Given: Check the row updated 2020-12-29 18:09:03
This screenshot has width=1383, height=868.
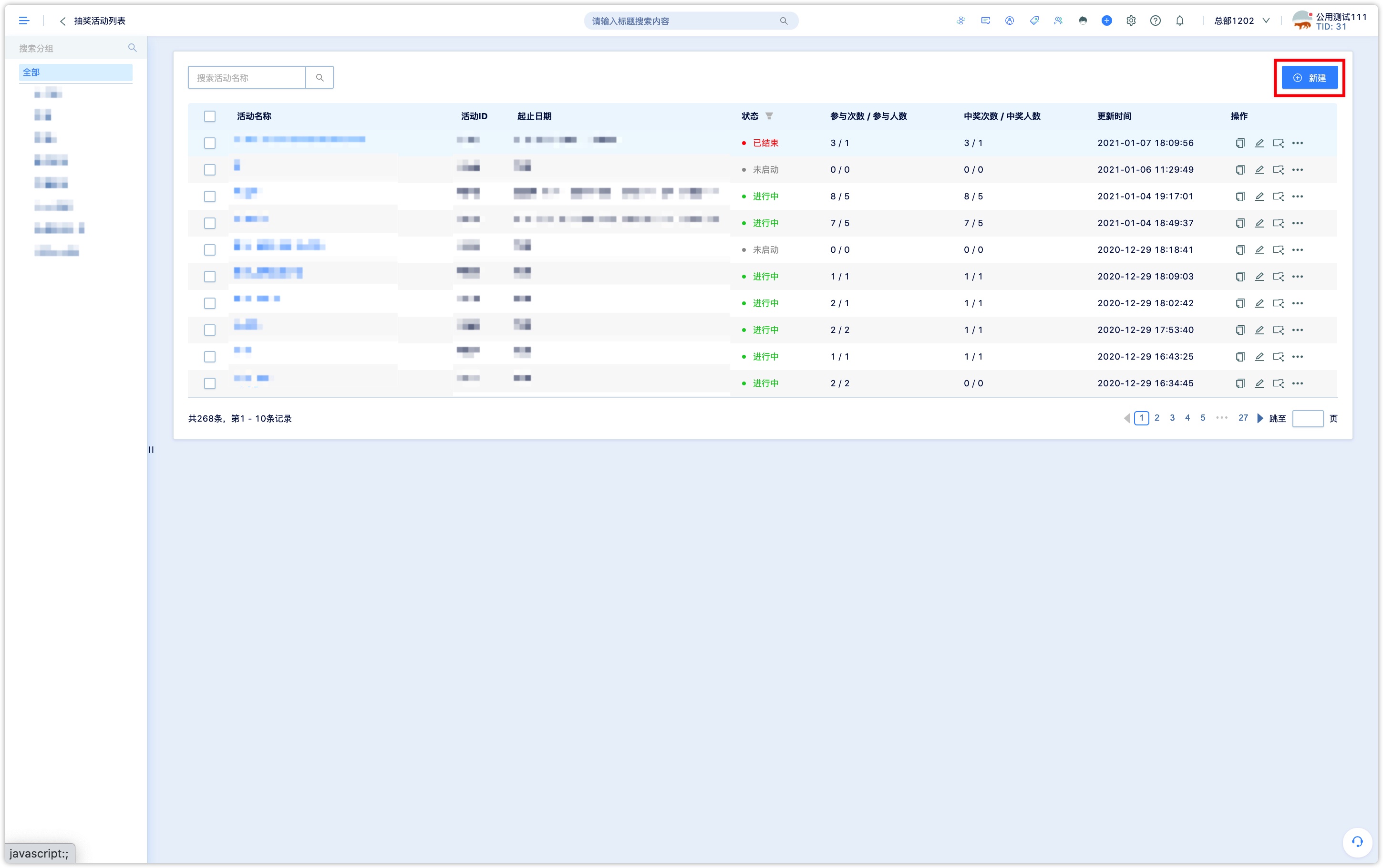Looking at the screenshot, I should click(x=209, y=276).
